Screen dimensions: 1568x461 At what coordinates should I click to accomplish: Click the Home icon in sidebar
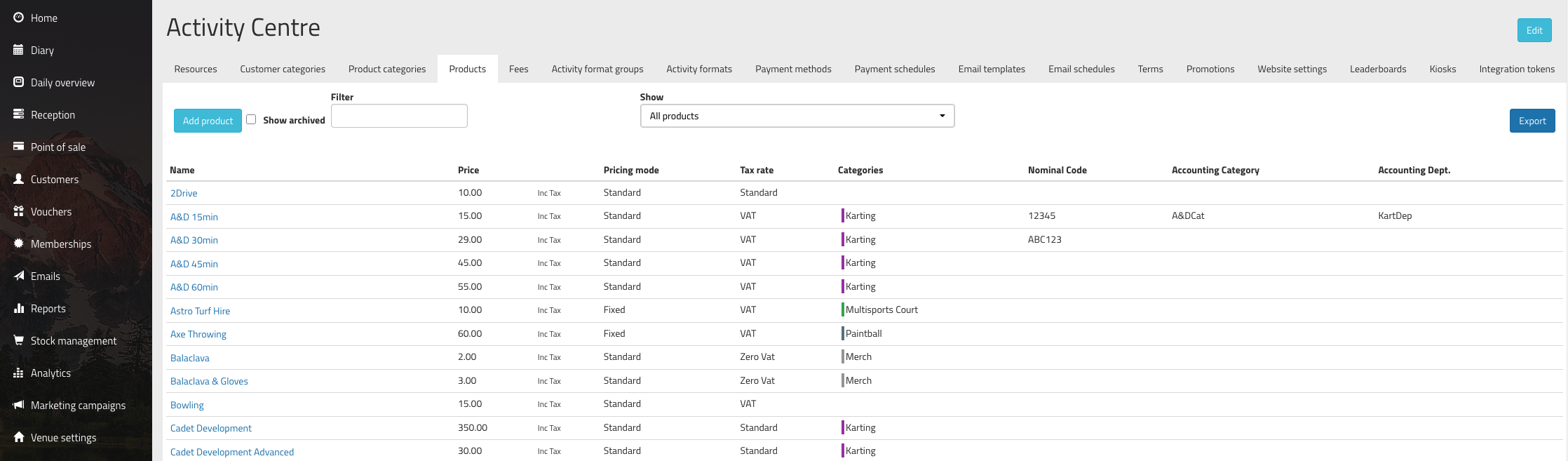pyautogui.click(x=19, y=18)
